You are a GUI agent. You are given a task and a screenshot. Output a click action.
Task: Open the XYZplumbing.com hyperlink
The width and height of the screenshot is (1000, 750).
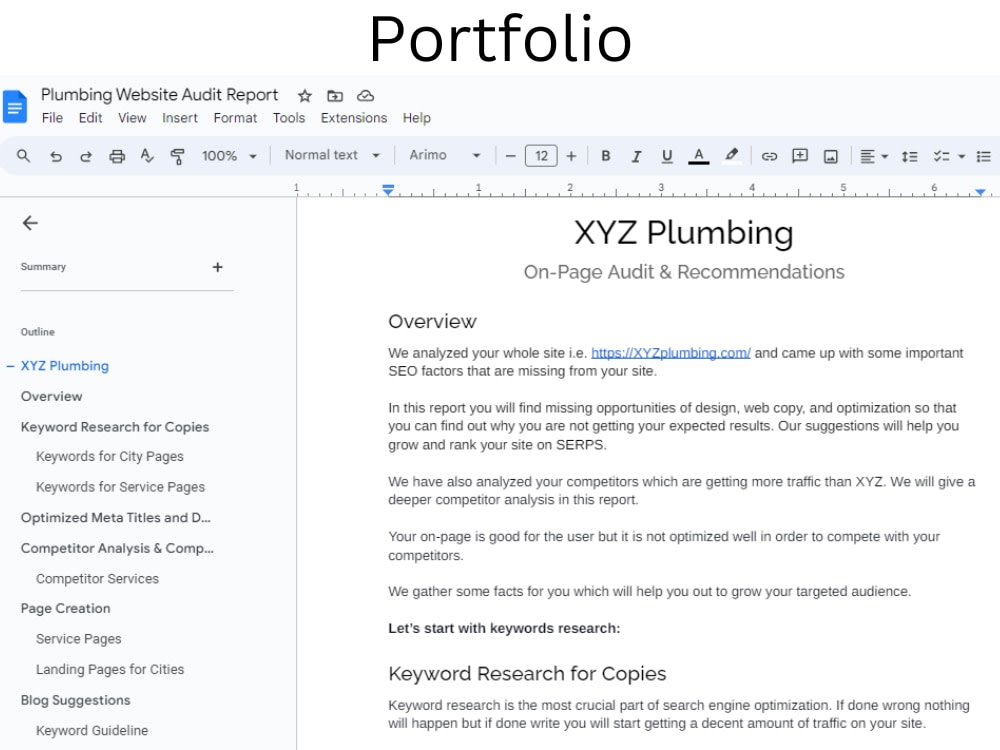click(671, 353)
